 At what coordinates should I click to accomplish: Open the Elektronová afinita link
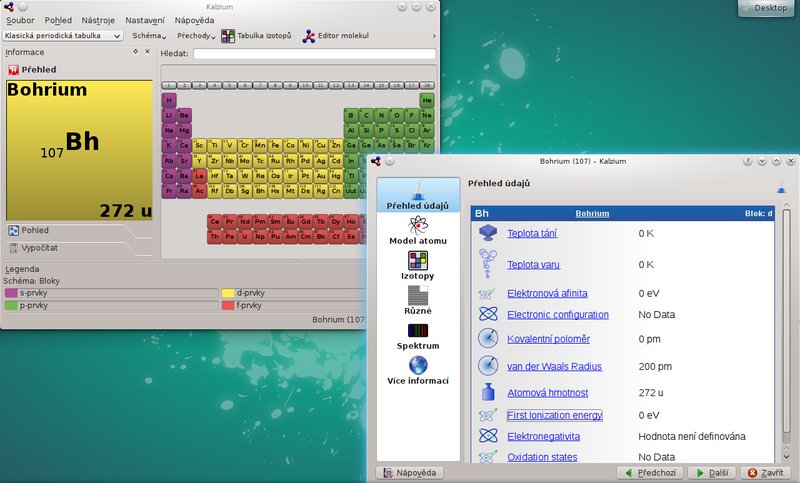(547, 293)
